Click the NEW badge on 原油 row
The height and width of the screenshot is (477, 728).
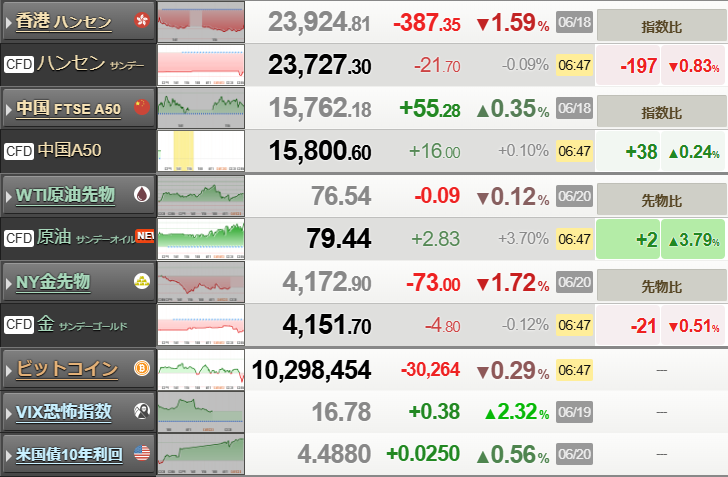coord(145,236)
